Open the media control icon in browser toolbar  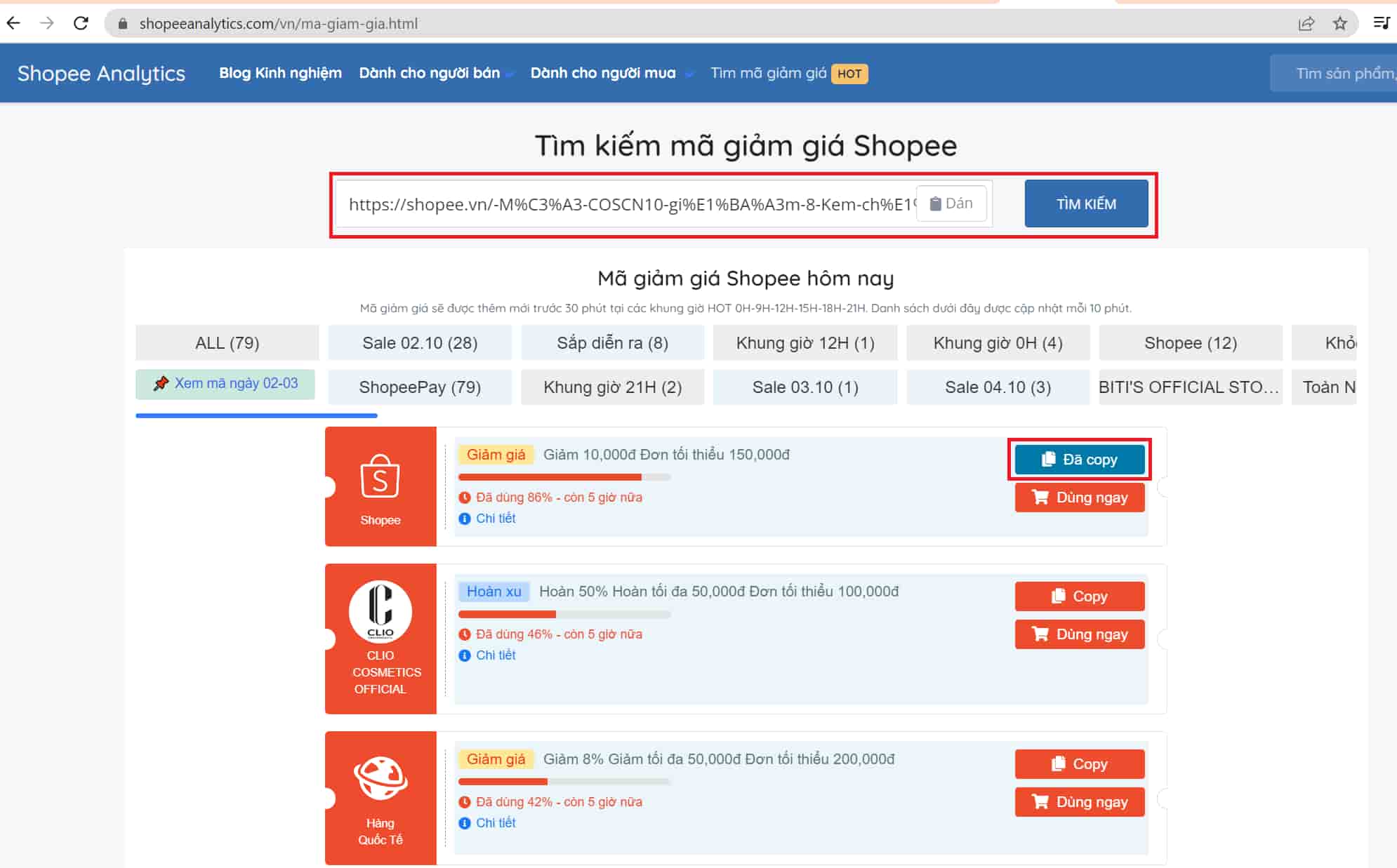coord(1381,23)
